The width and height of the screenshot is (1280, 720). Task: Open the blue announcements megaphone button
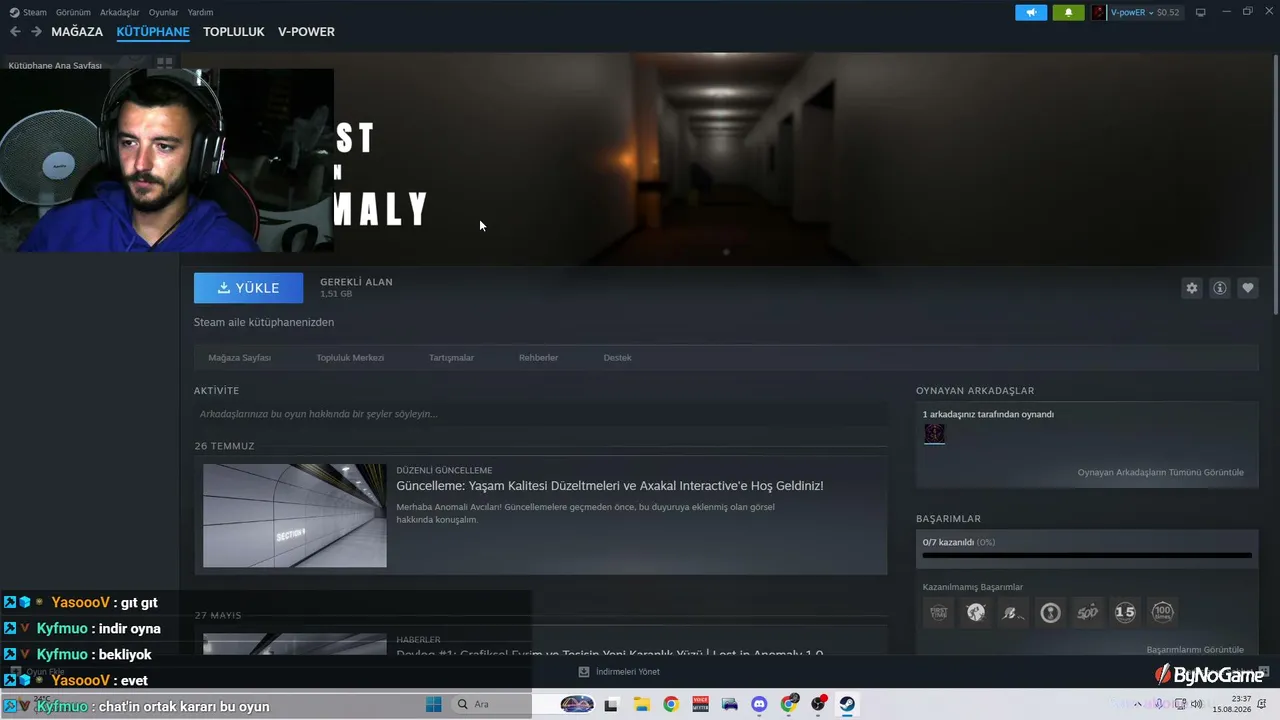[1031, 13]
